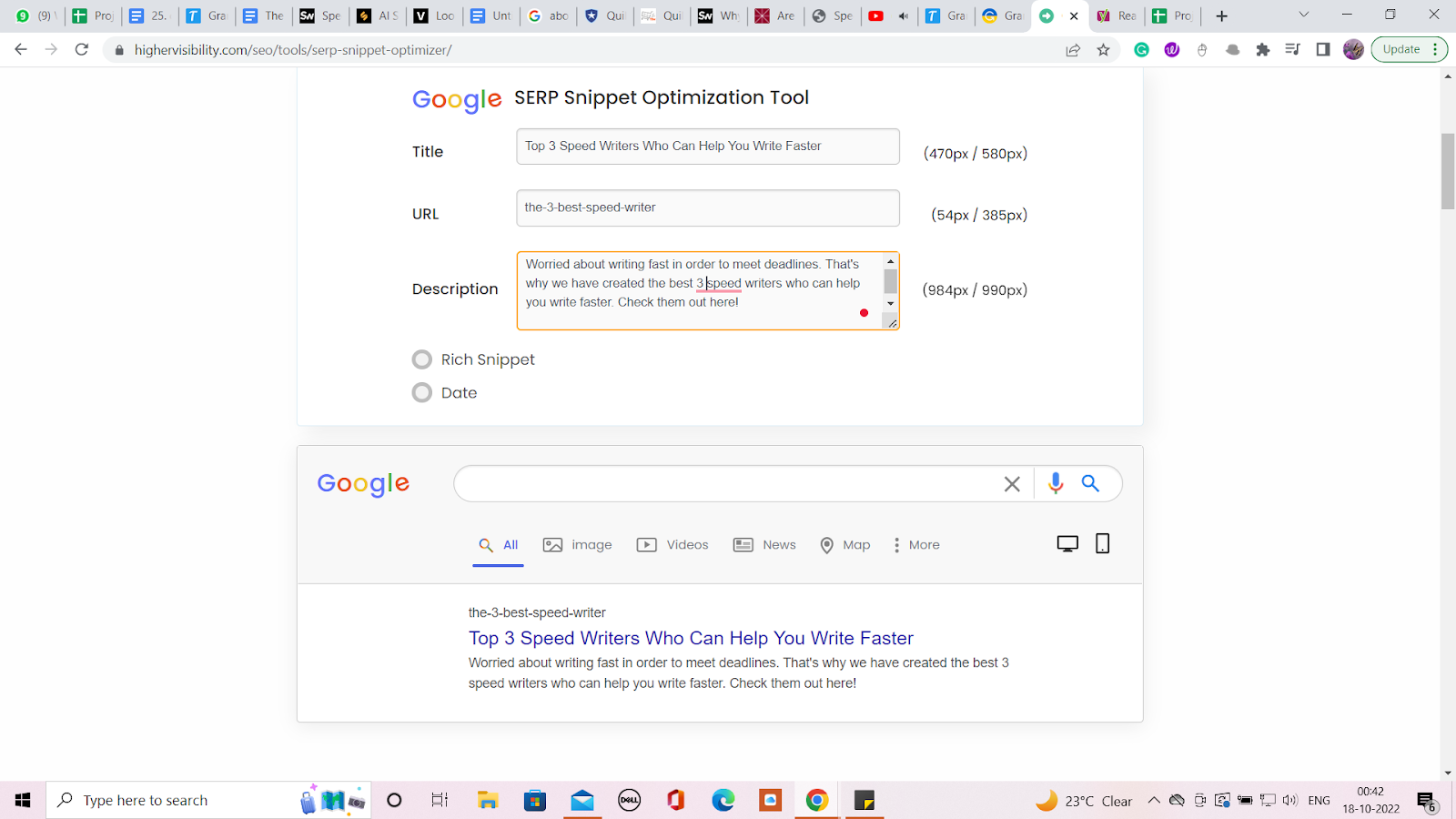Open the browser Extensions puzzle icon
This screenshot has width=1456, height=819.
click(1263, 49)
